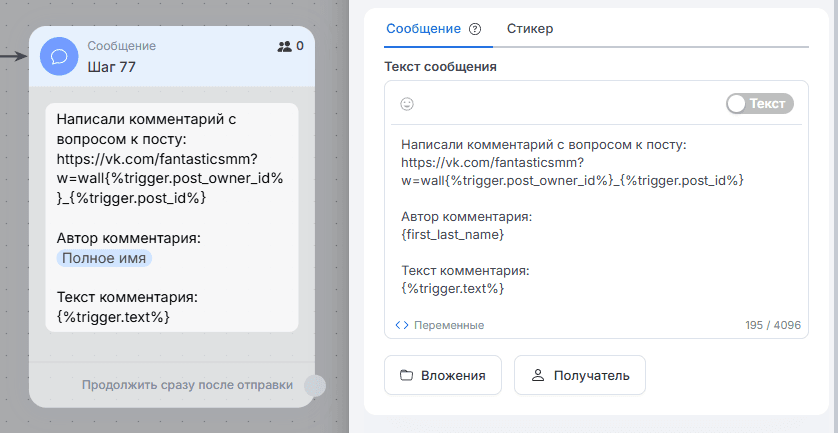
Task: Click {%trigger.text%} in the editor text
Action: [x=453, y=289]
